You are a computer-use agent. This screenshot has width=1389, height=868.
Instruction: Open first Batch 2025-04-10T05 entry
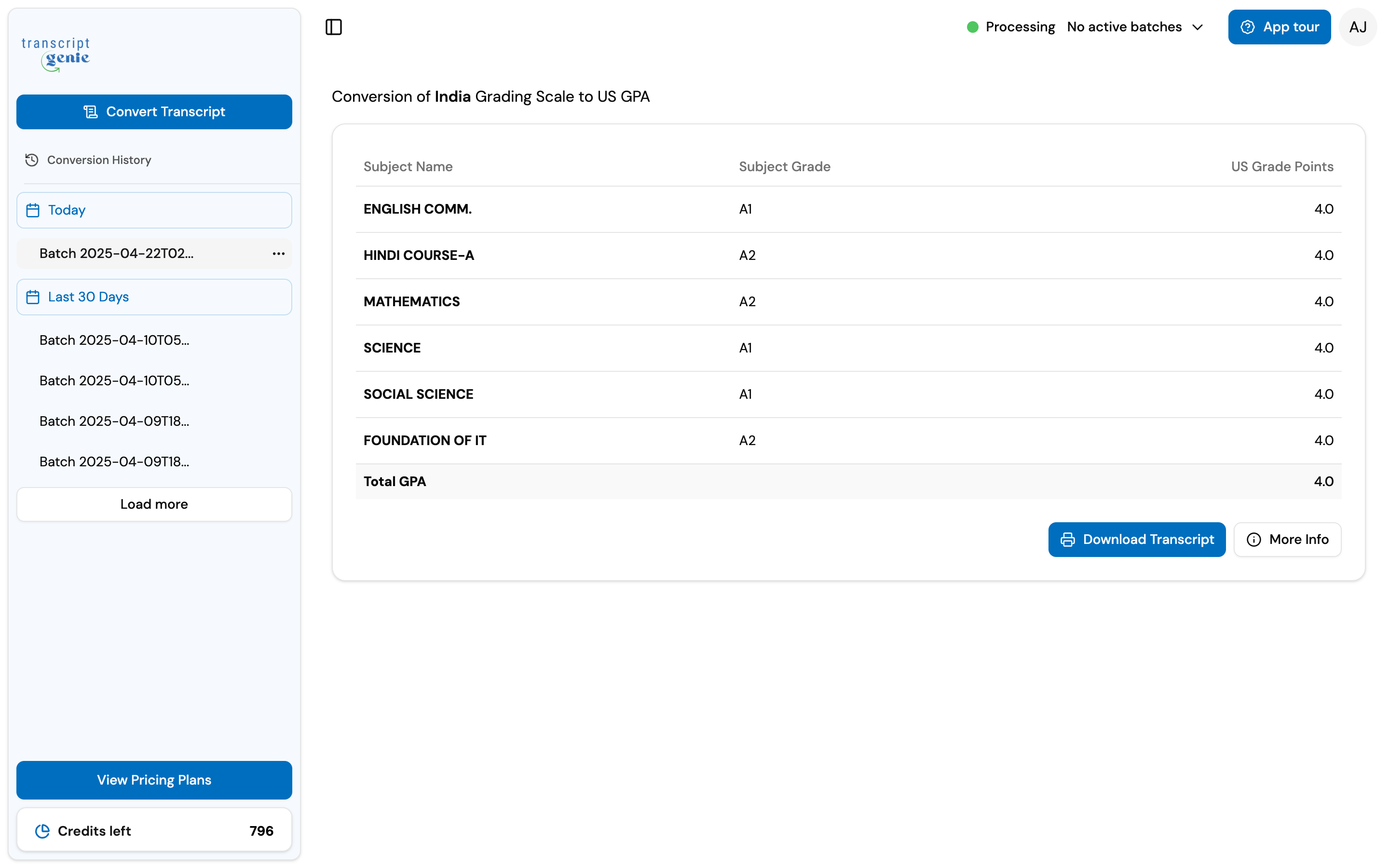coord(114,340)
